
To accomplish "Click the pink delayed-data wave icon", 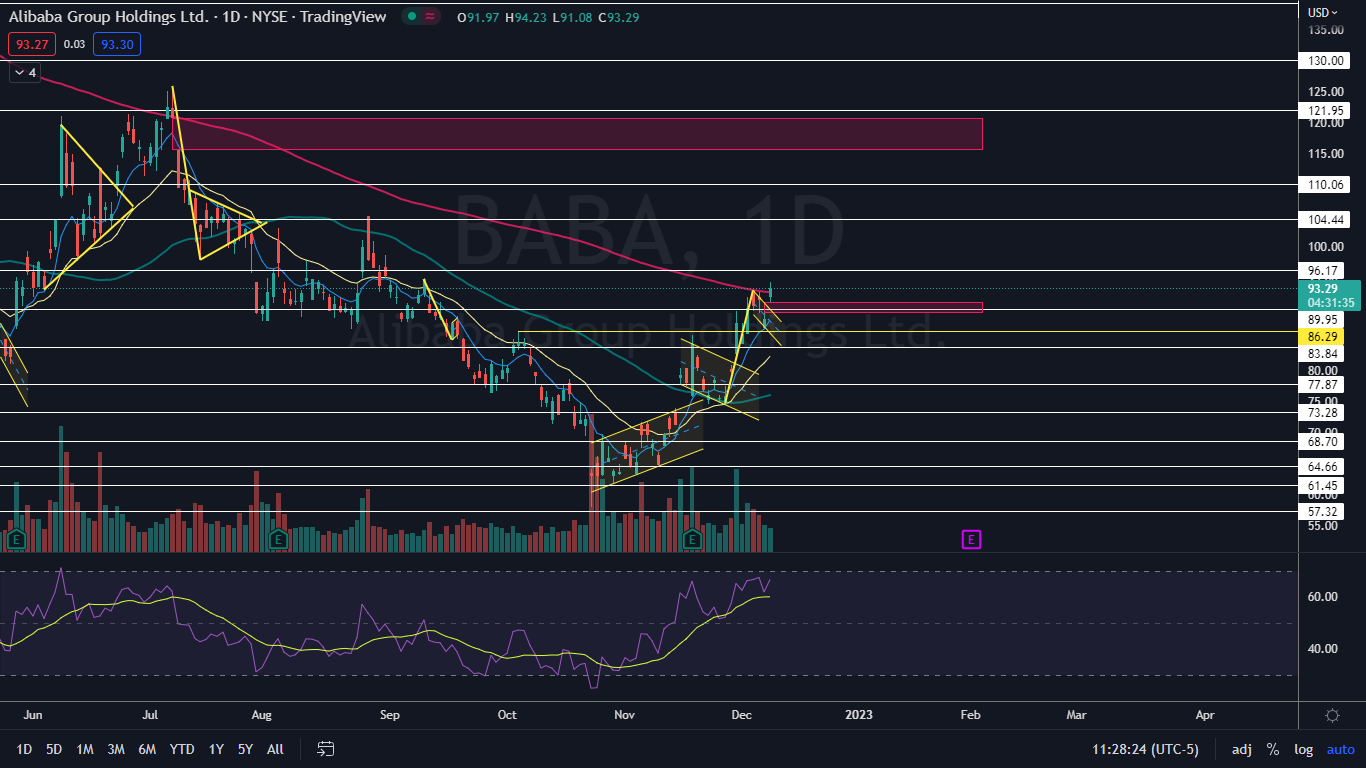I will click(x=432, y=17).
